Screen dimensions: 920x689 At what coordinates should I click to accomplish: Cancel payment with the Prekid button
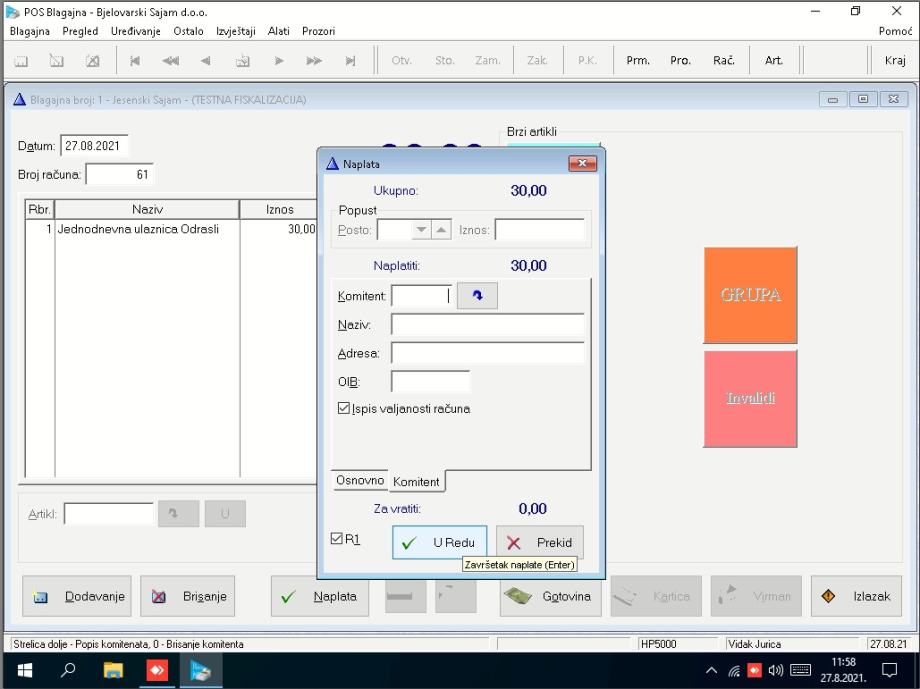(540, 543)
